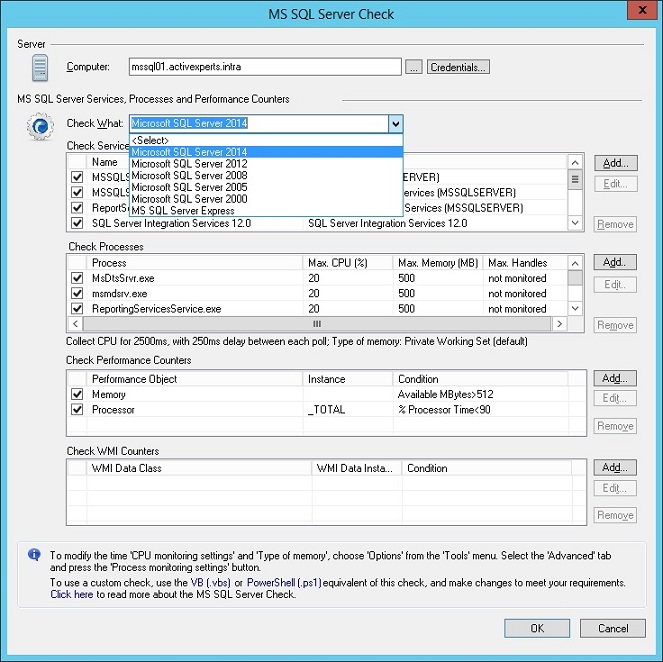This screenshot has width=663, height=662.
Task: Click the gear icon beside Check What
Action: coord(40,126)
